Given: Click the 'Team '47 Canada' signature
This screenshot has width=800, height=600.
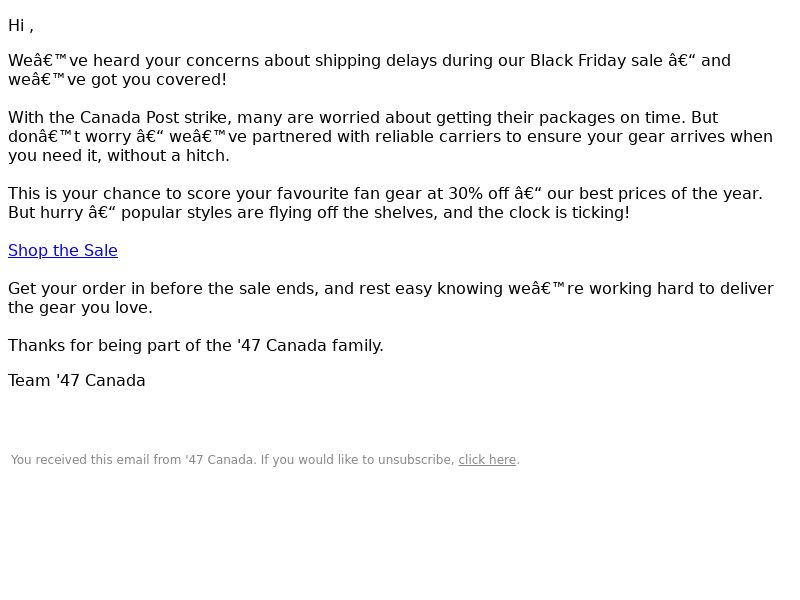Looking at the screenshot, I should coord(77,381).
